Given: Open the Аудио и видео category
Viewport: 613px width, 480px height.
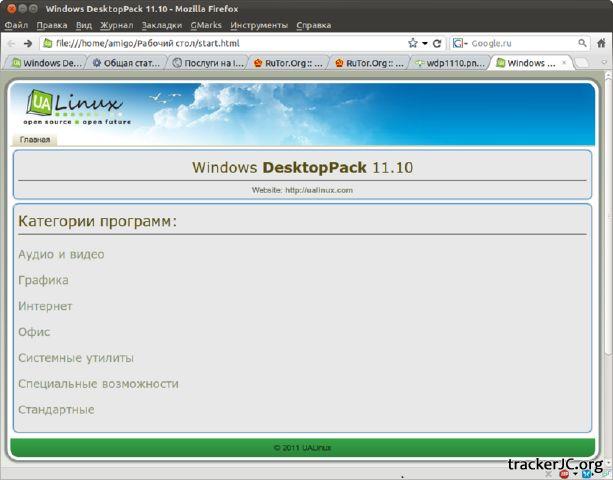Looking at the screenshot, I should click(x=61, y=255).
